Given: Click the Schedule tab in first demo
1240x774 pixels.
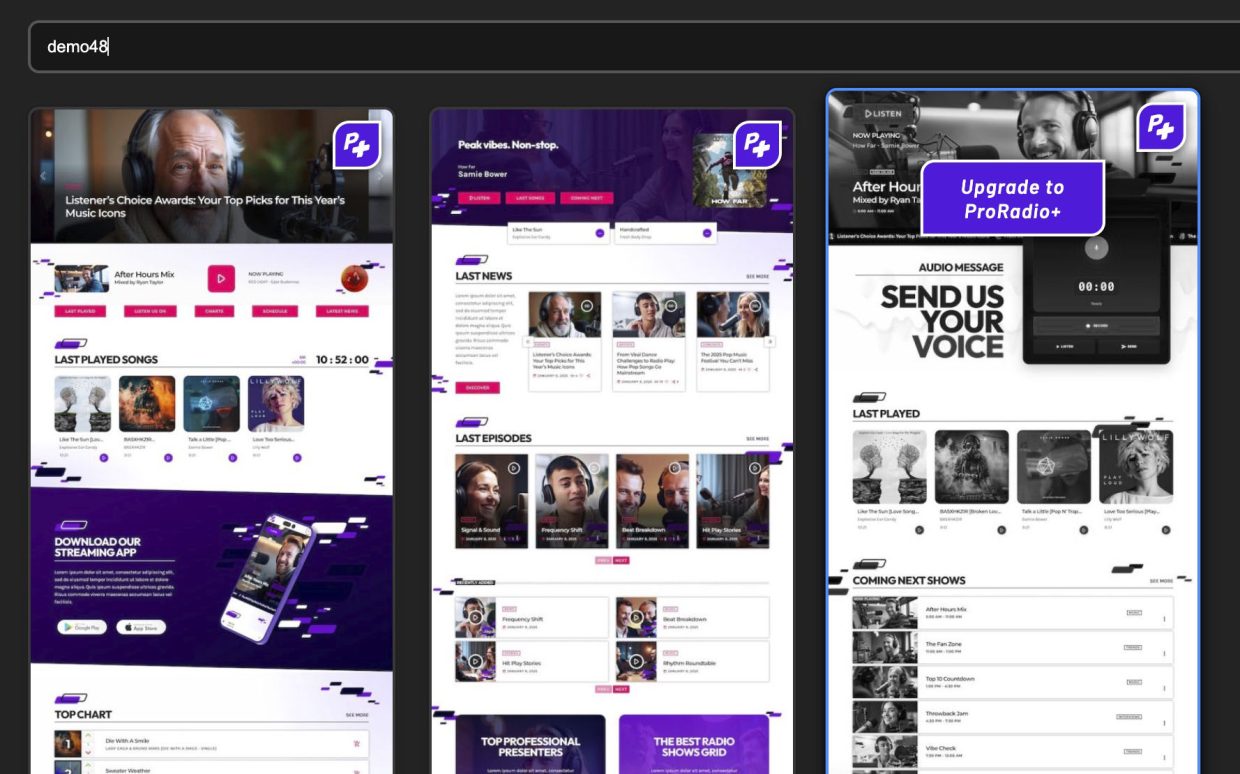Looking at the screenshot, I should pyautogui.click(x=275, y=311).
